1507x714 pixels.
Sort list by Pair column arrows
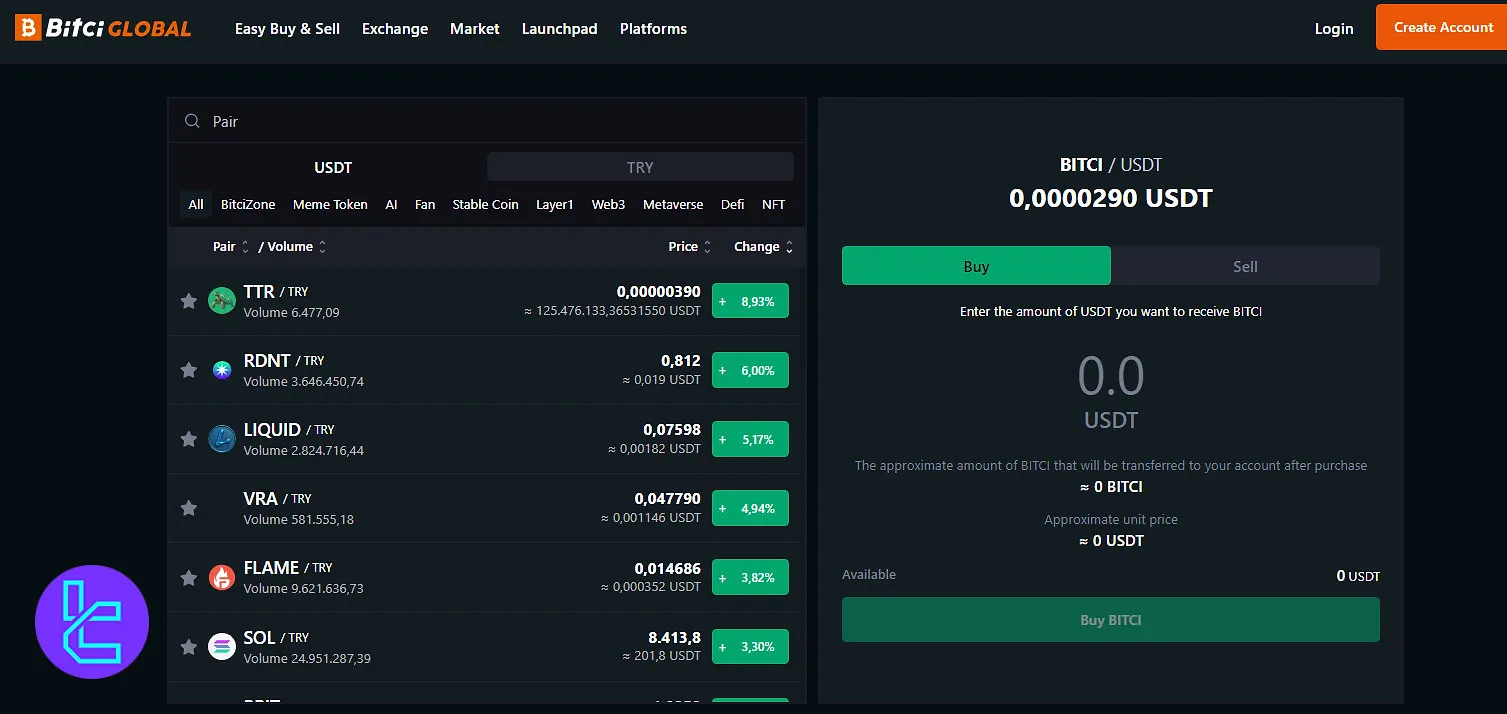(245, 247)
